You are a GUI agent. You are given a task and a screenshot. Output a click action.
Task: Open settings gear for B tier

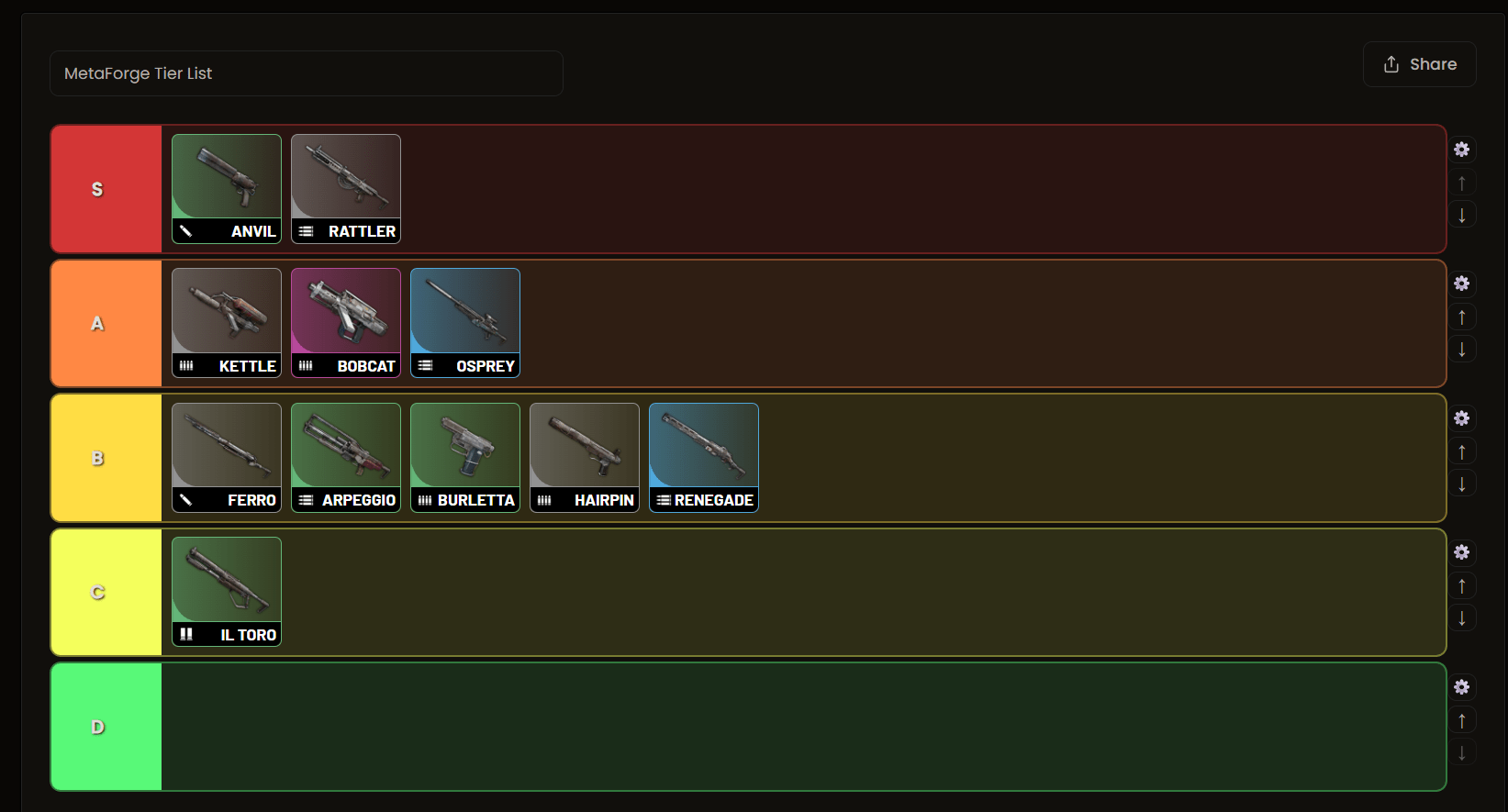pos(1462,418)
